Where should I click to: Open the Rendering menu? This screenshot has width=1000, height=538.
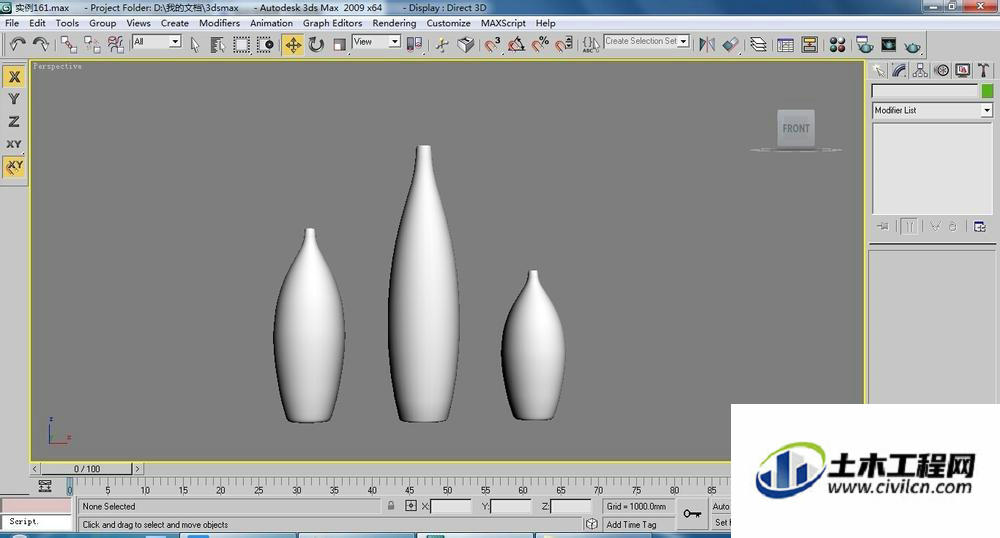(x=394, y=23)
